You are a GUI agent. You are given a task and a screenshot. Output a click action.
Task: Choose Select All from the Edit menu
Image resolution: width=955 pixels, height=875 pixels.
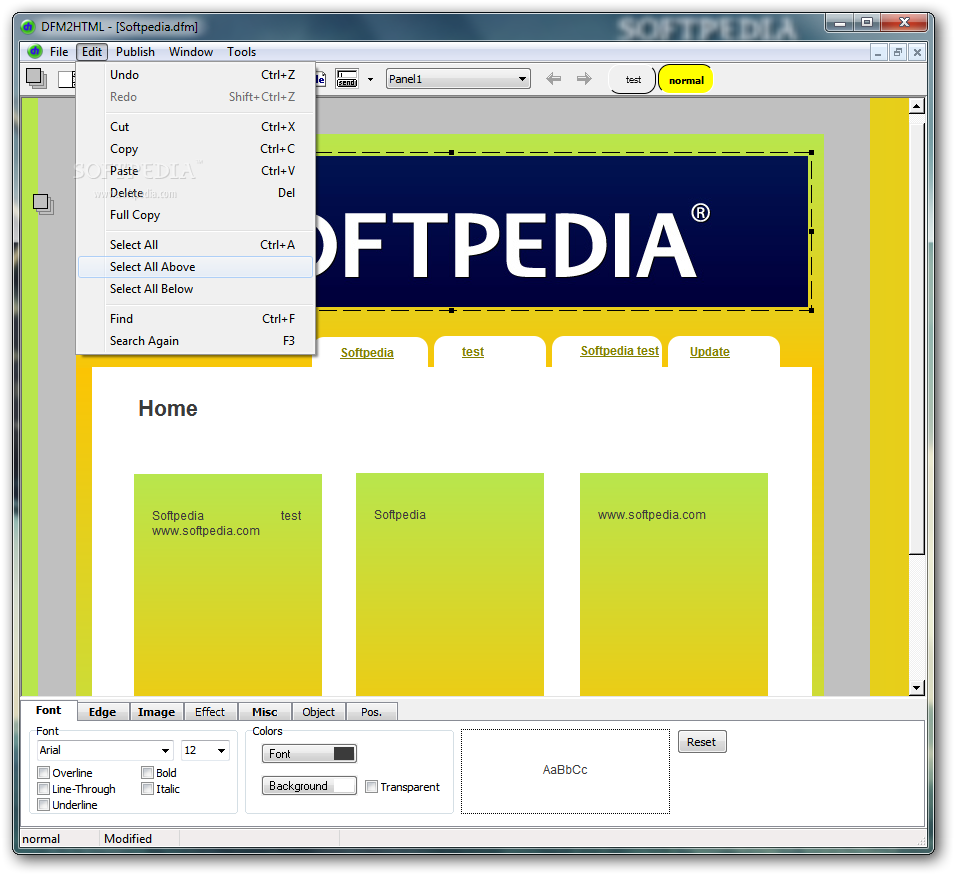(x=195, y=245)
